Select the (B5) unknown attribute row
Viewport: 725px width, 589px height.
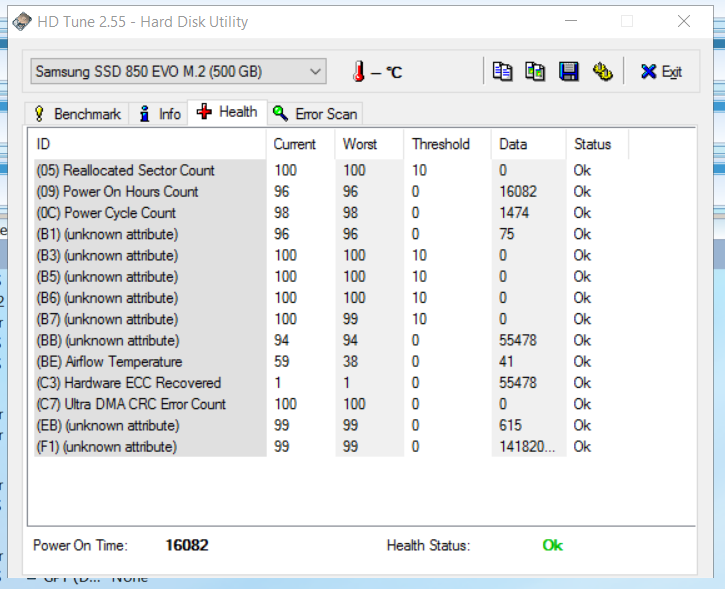click(331, 276)
